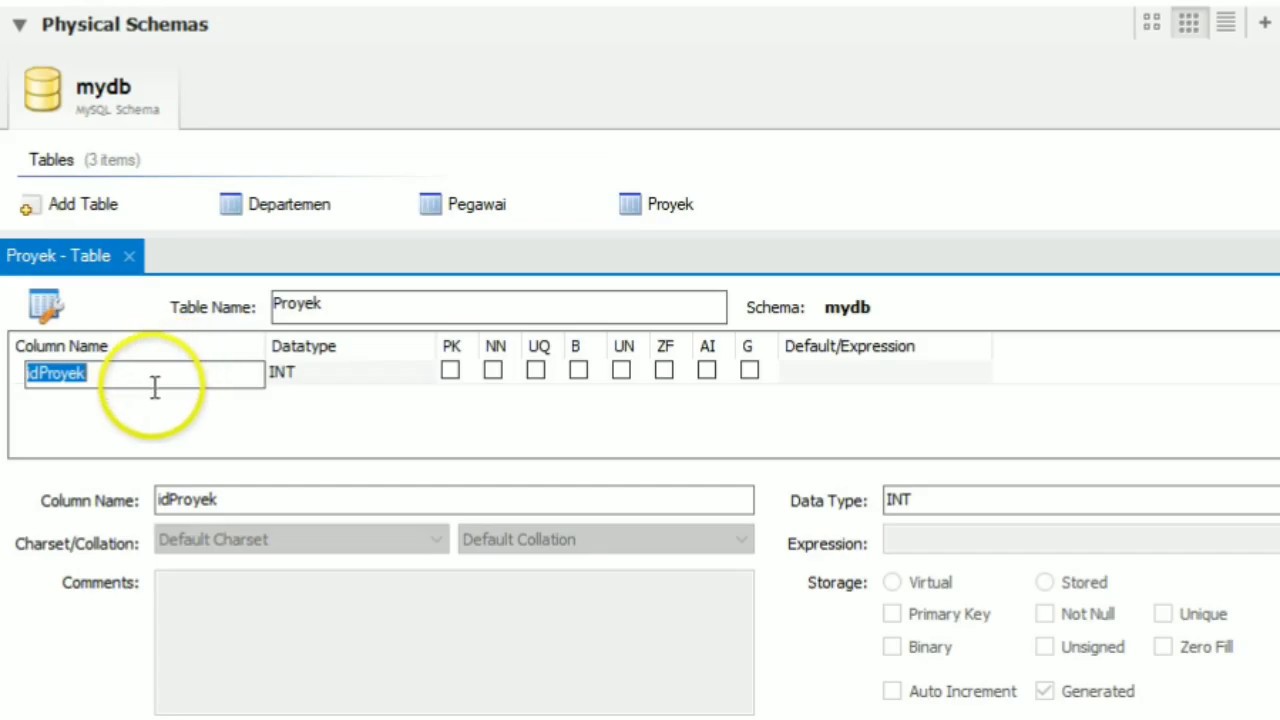This screenshot has width=1280, height=720.
Task: Enable the Unsigned storage checkbox
Action: [1045, 647]
